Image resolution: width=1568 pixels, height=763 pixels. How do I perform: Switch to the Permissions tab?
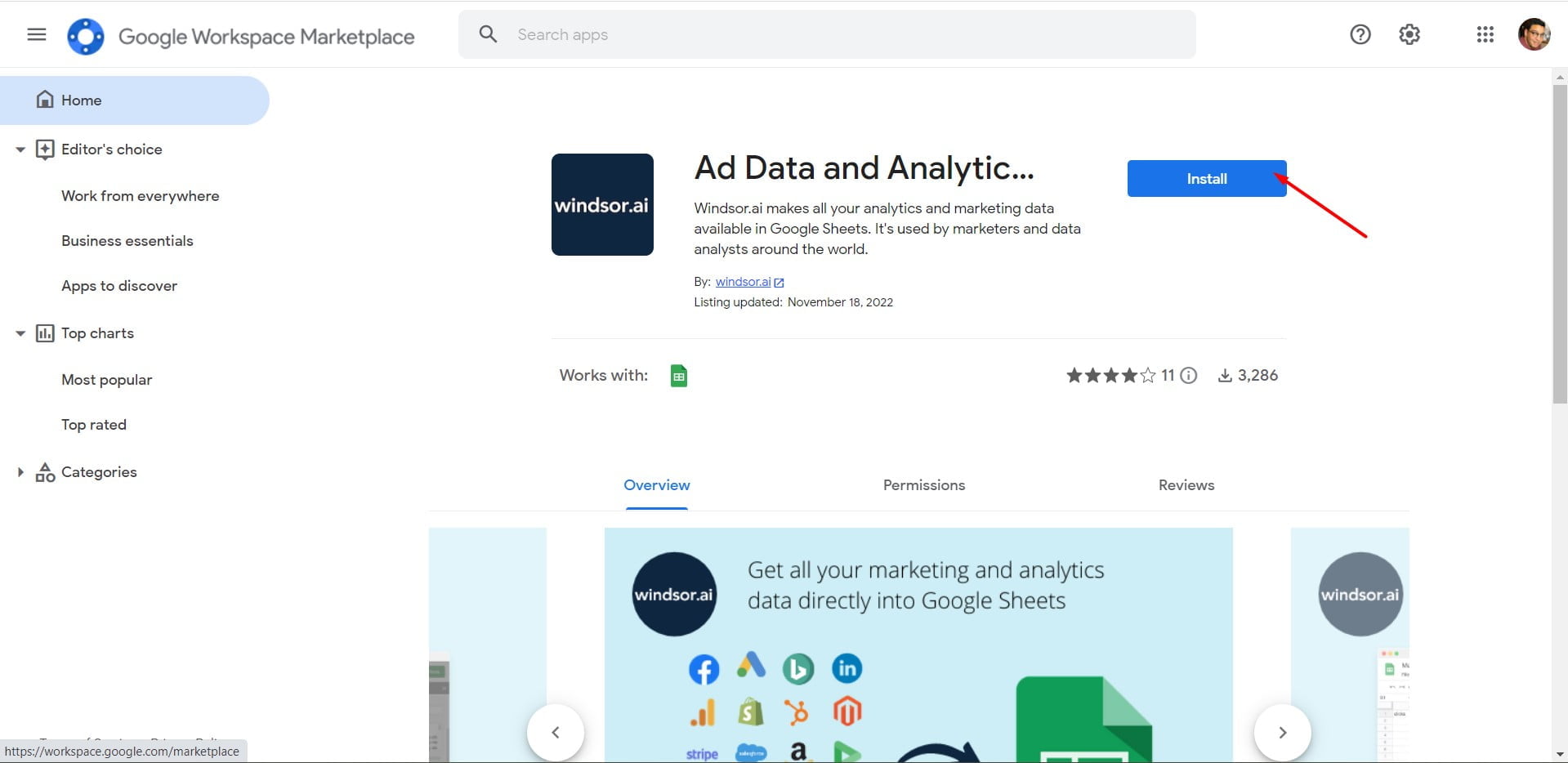(924, 485)
